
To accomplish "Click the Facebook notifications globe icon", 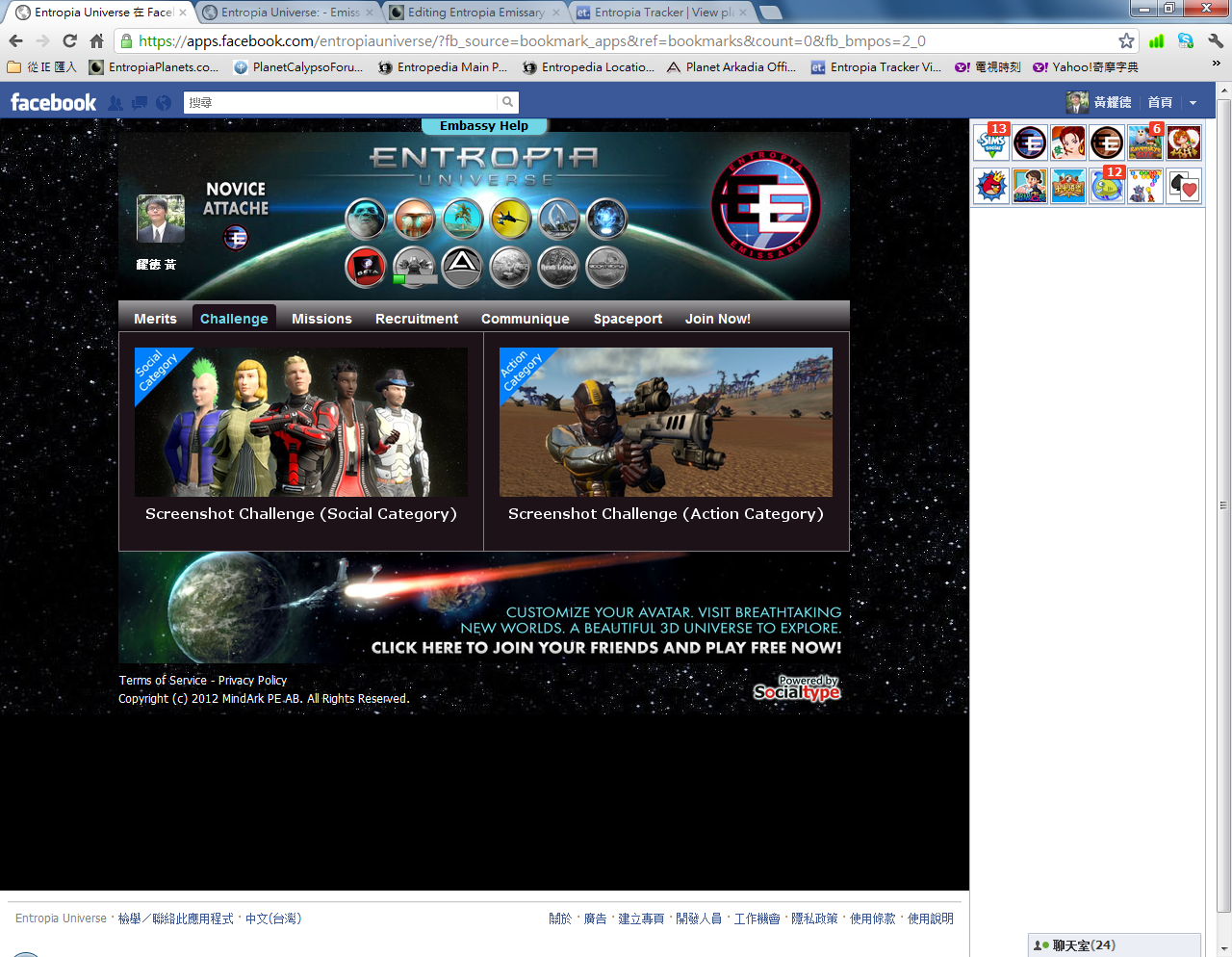I will tap(164, 103).
